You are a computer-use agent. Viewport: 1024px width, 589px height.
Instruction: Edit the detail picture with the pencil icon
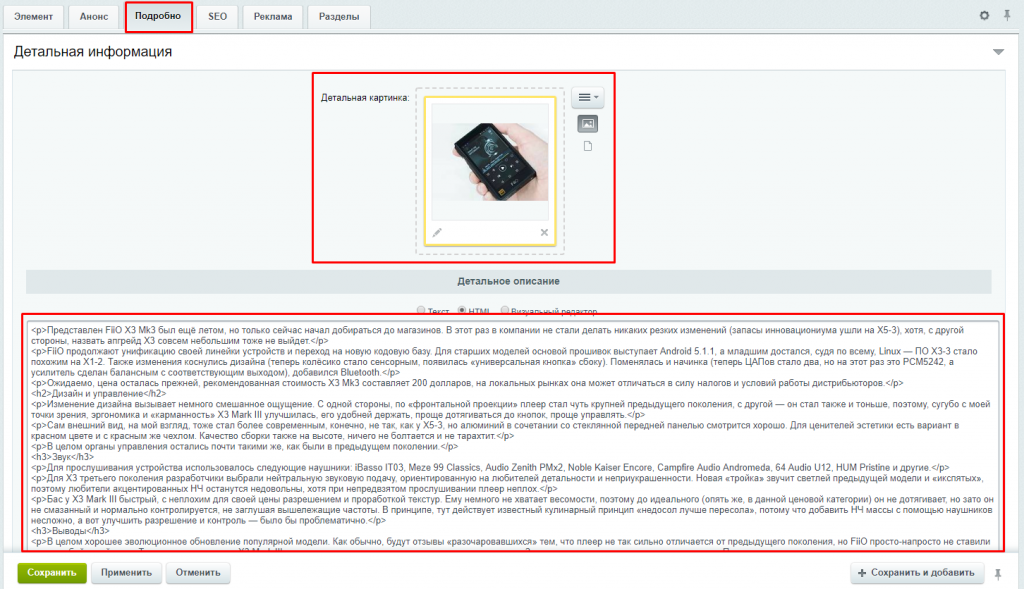tap(437, 232)
